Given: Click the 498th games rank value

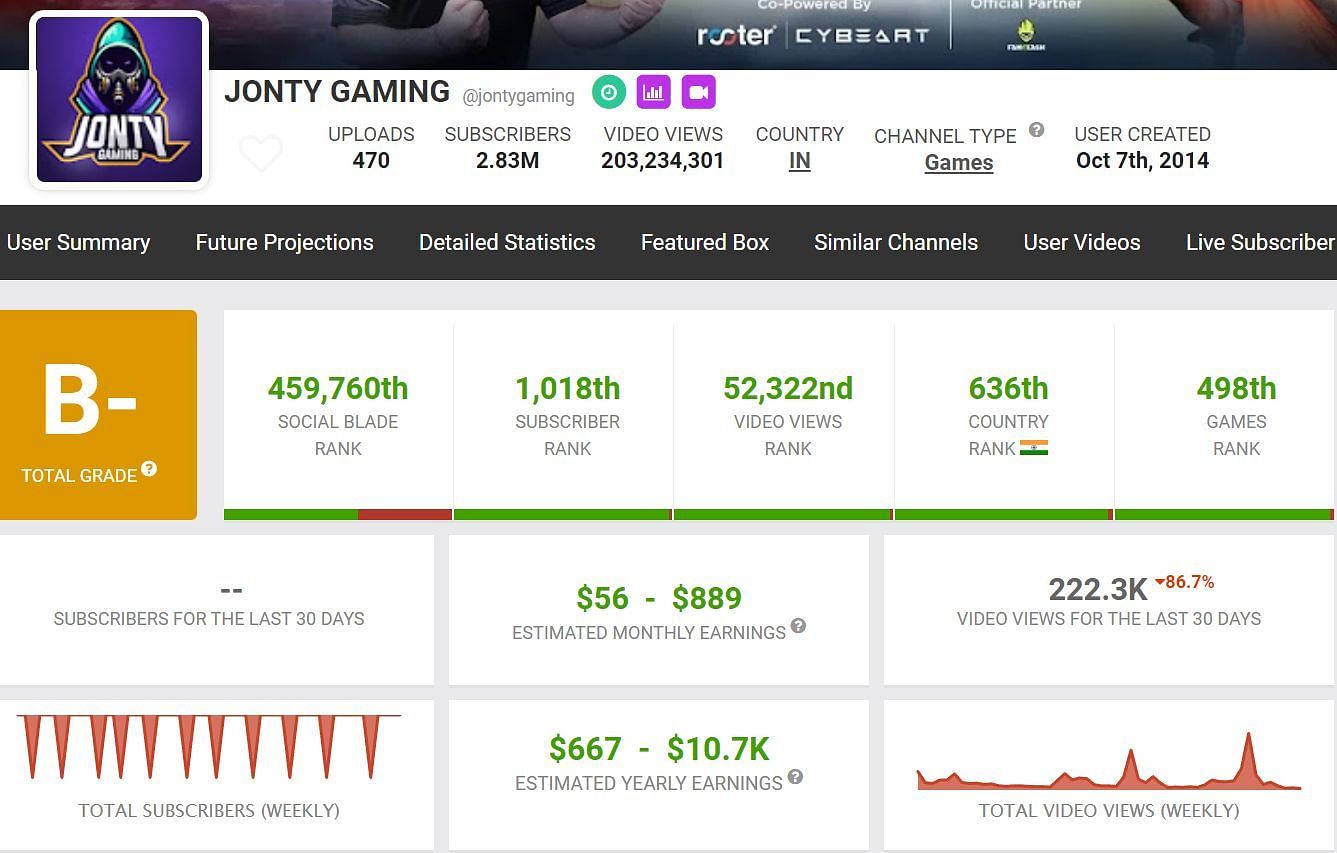Looking at the screenshot, I should point(1236,388).
